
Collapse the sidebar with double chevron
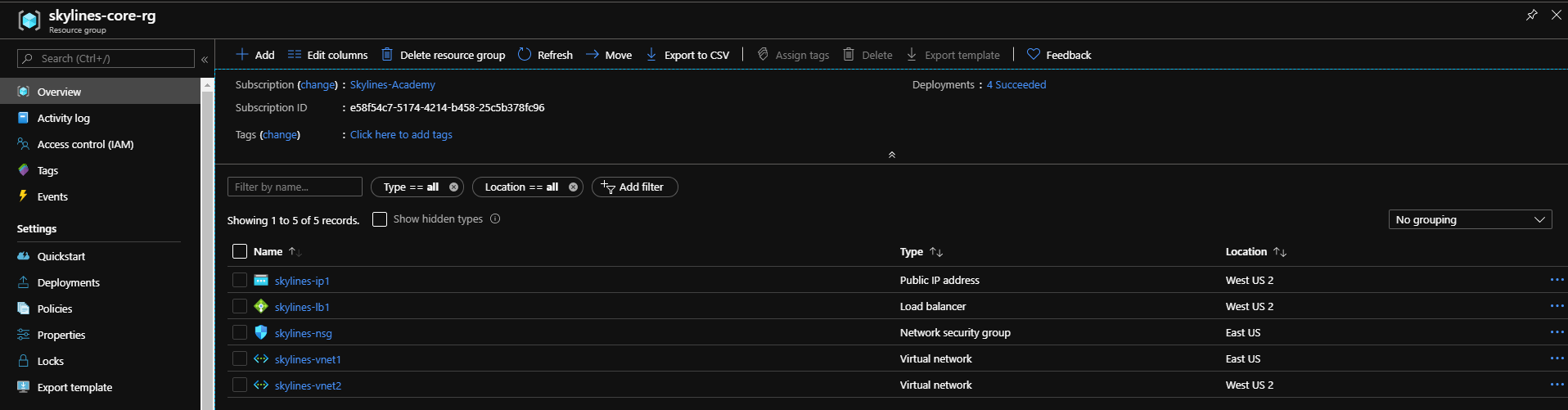click(205, 59)
